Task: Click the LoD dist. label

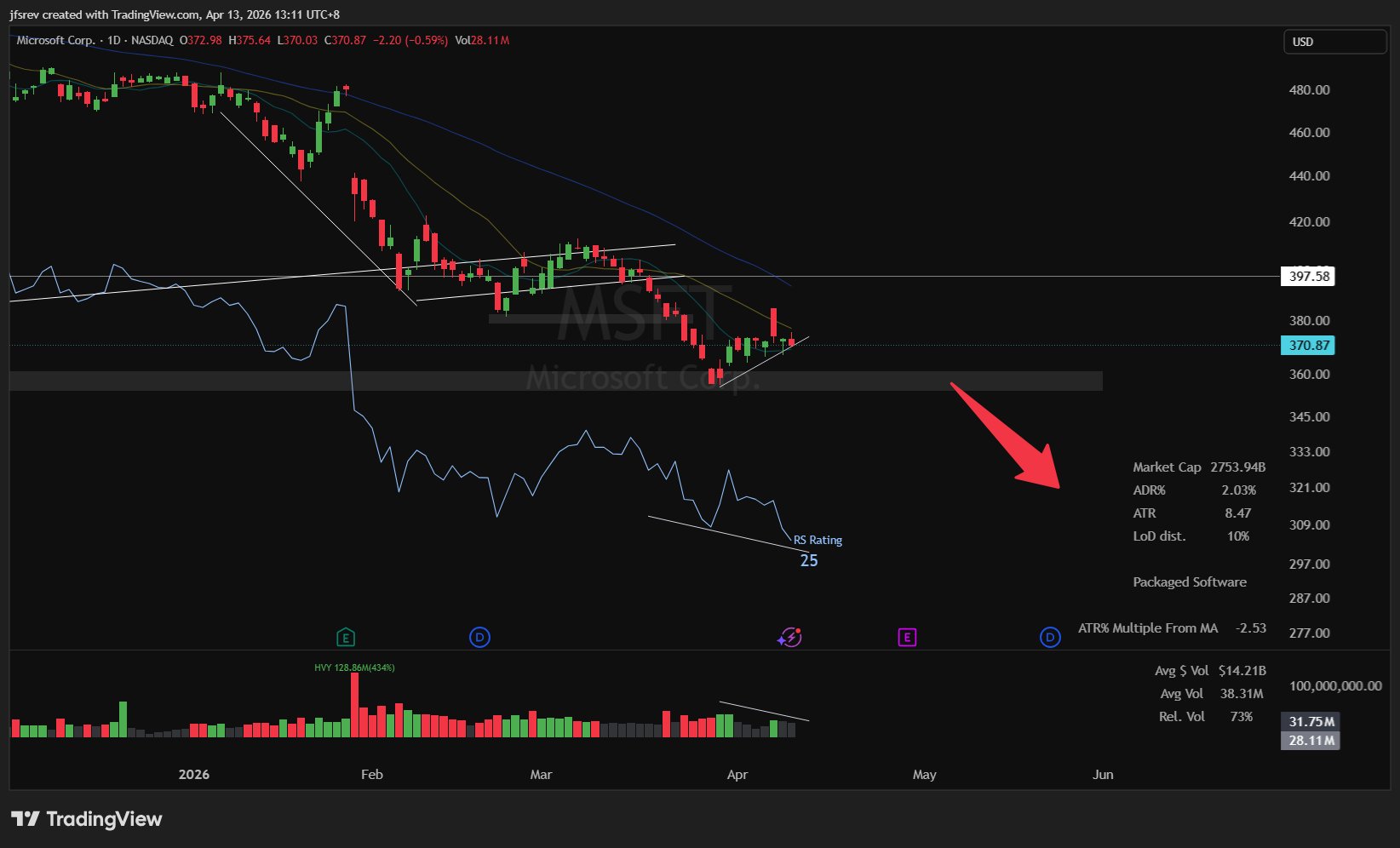Action: coord(1159,536)
